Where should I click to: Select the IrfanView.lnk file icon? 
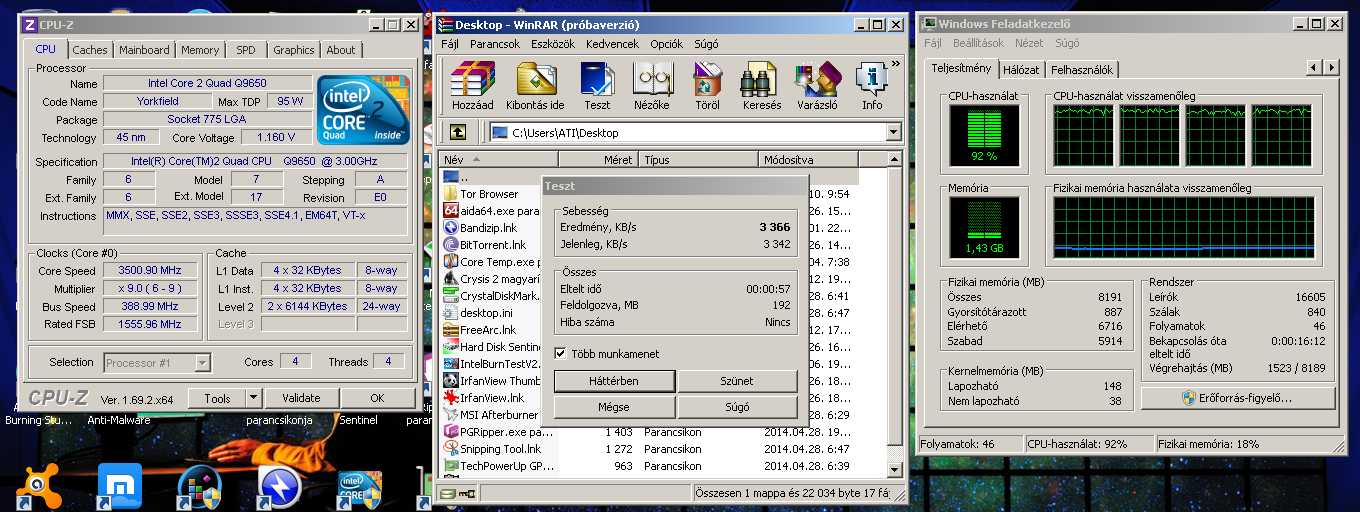click(x=451, y=398)
